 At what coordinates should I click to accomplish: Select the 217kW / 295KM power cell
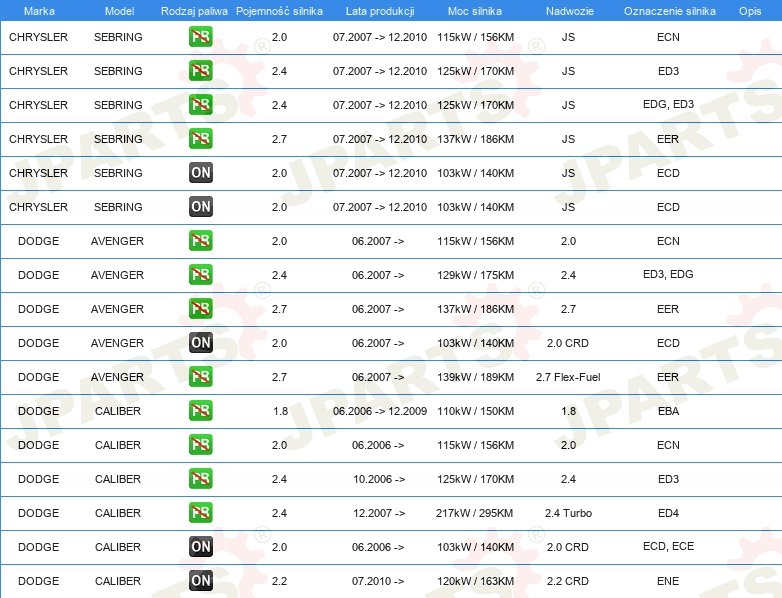(475, 513)
